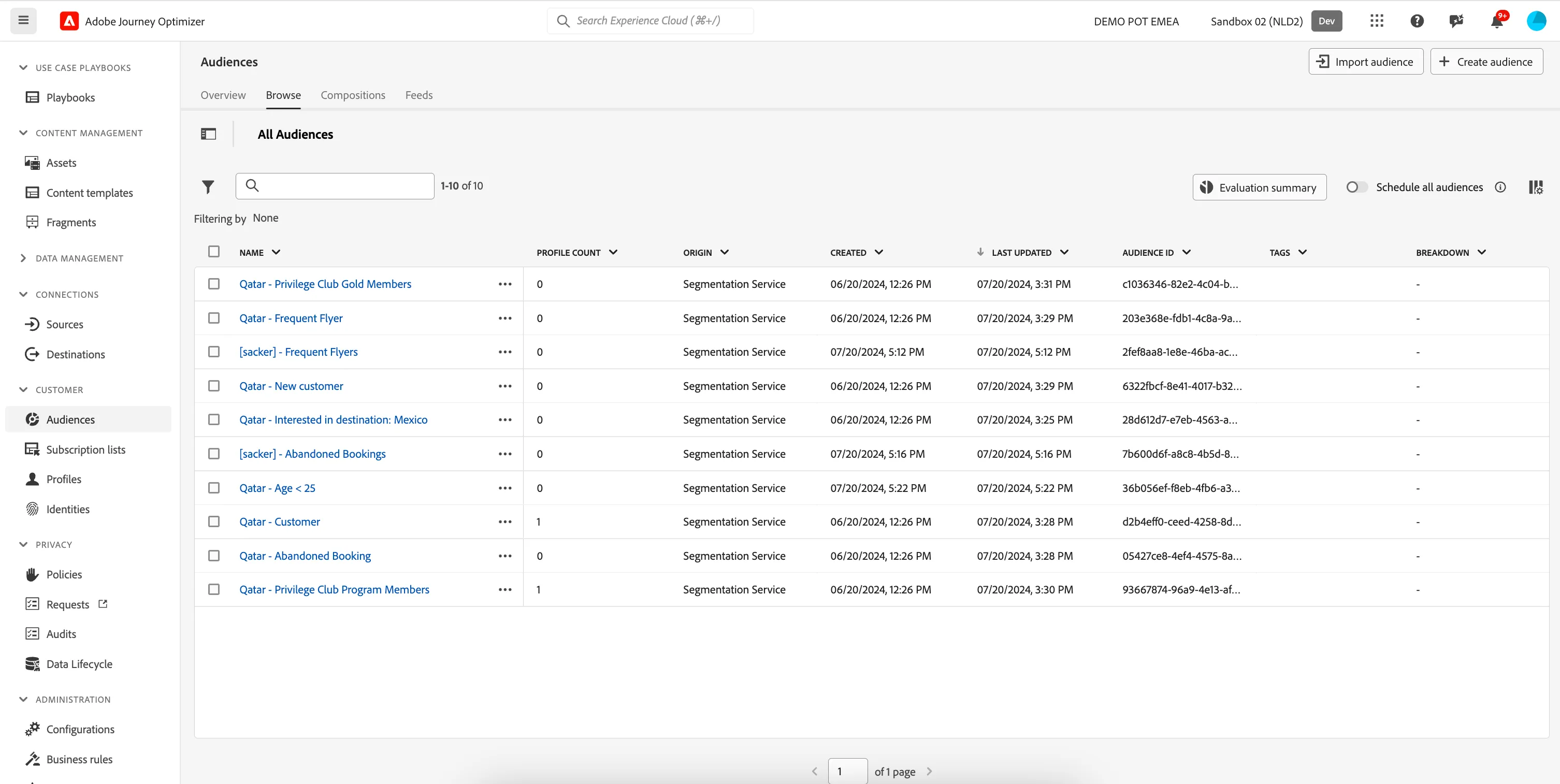
Task: Switch to the Feeds tab
Action: 418,95
